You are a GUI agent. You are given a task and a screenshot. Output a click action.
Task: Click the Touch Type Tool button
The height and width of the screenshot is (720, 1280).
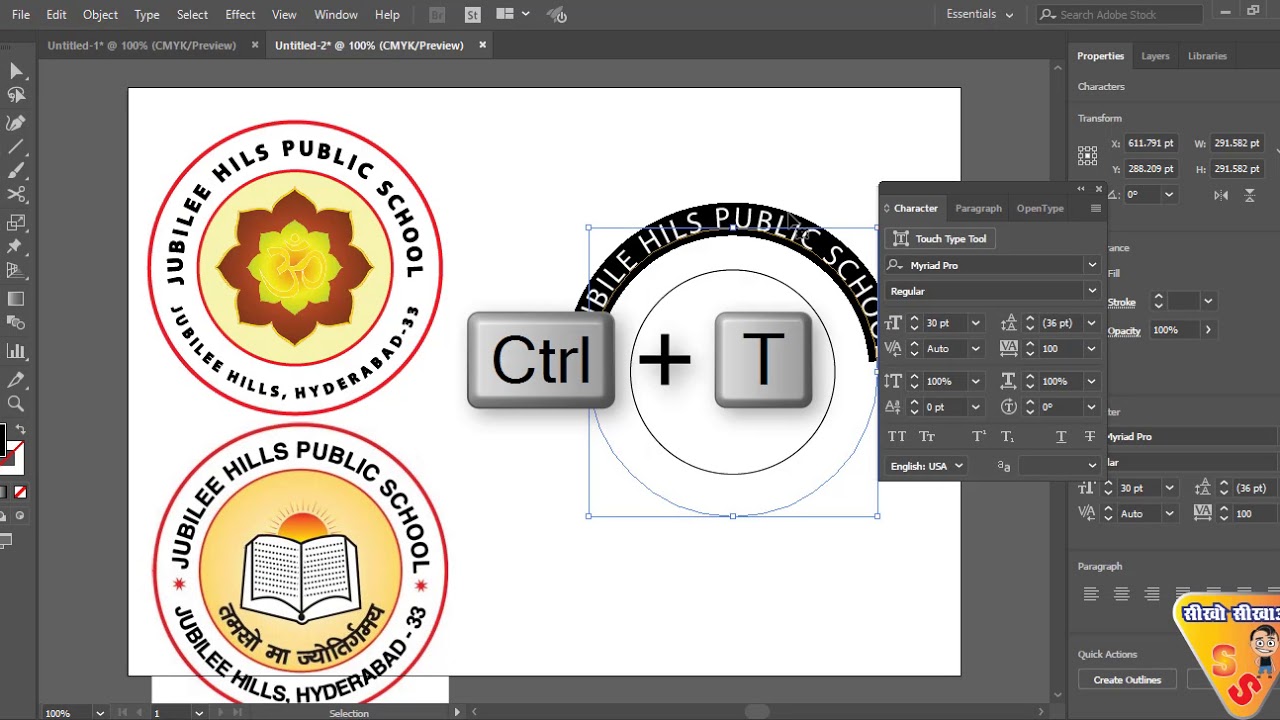[x=940, y=239]
